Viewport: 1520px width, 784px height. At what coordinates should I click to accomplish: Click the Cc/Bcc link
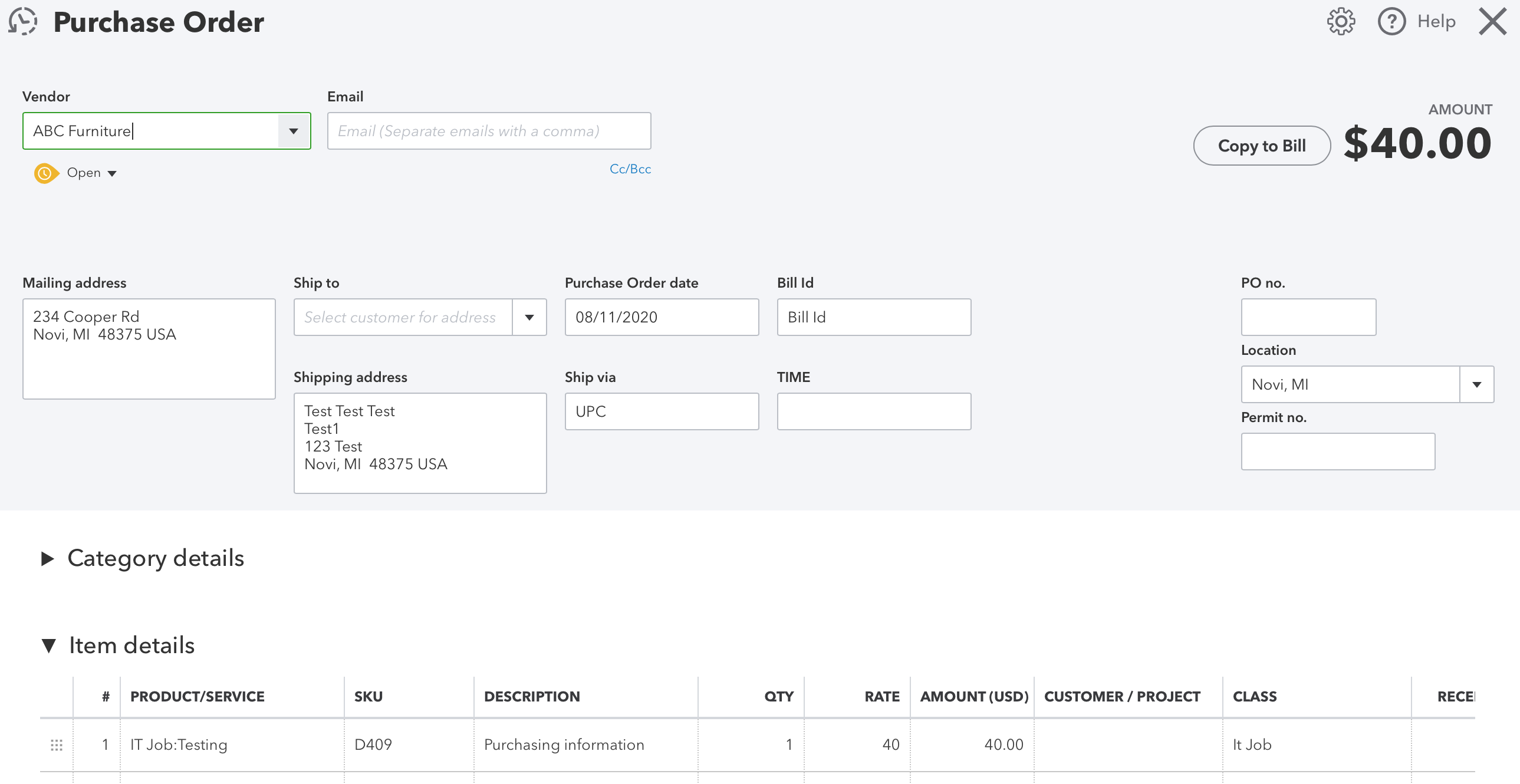click(x=630, y=169)
